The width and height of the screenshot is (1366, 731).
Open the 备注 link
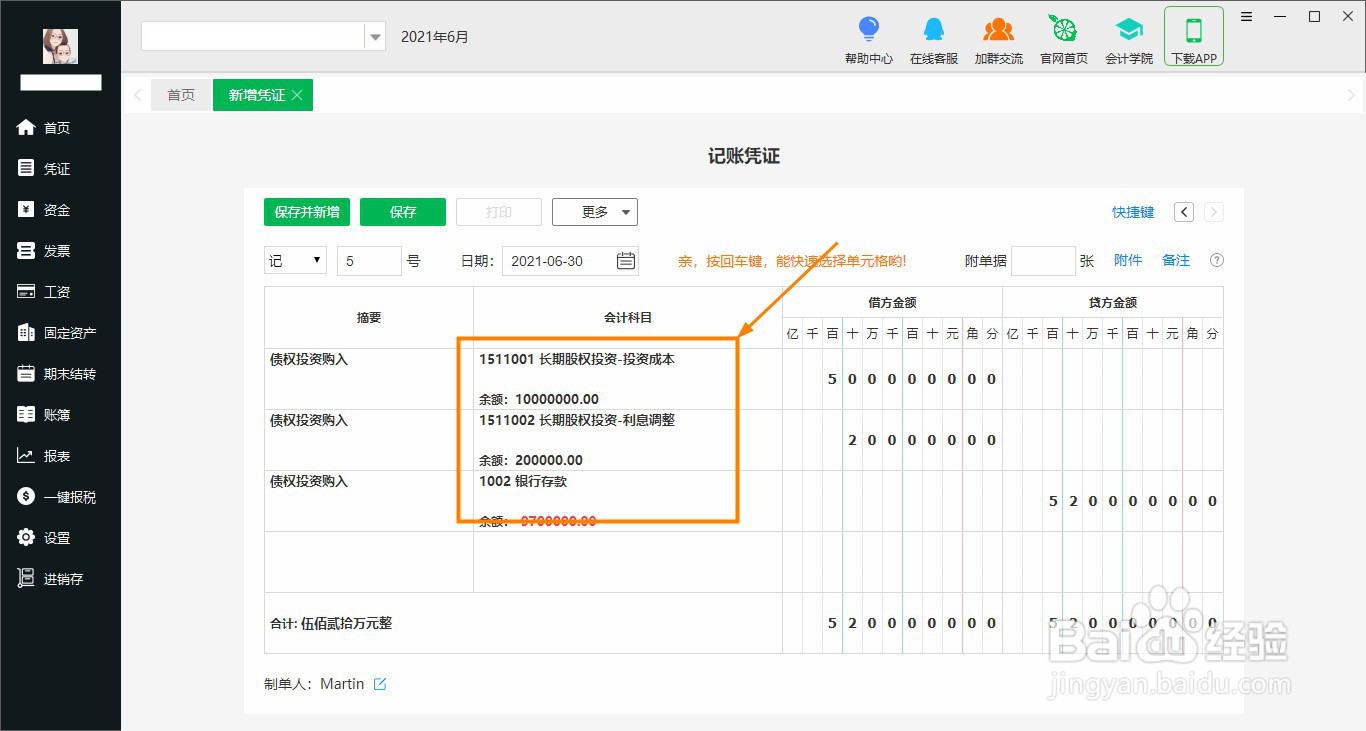click(x=1175, y=260)
